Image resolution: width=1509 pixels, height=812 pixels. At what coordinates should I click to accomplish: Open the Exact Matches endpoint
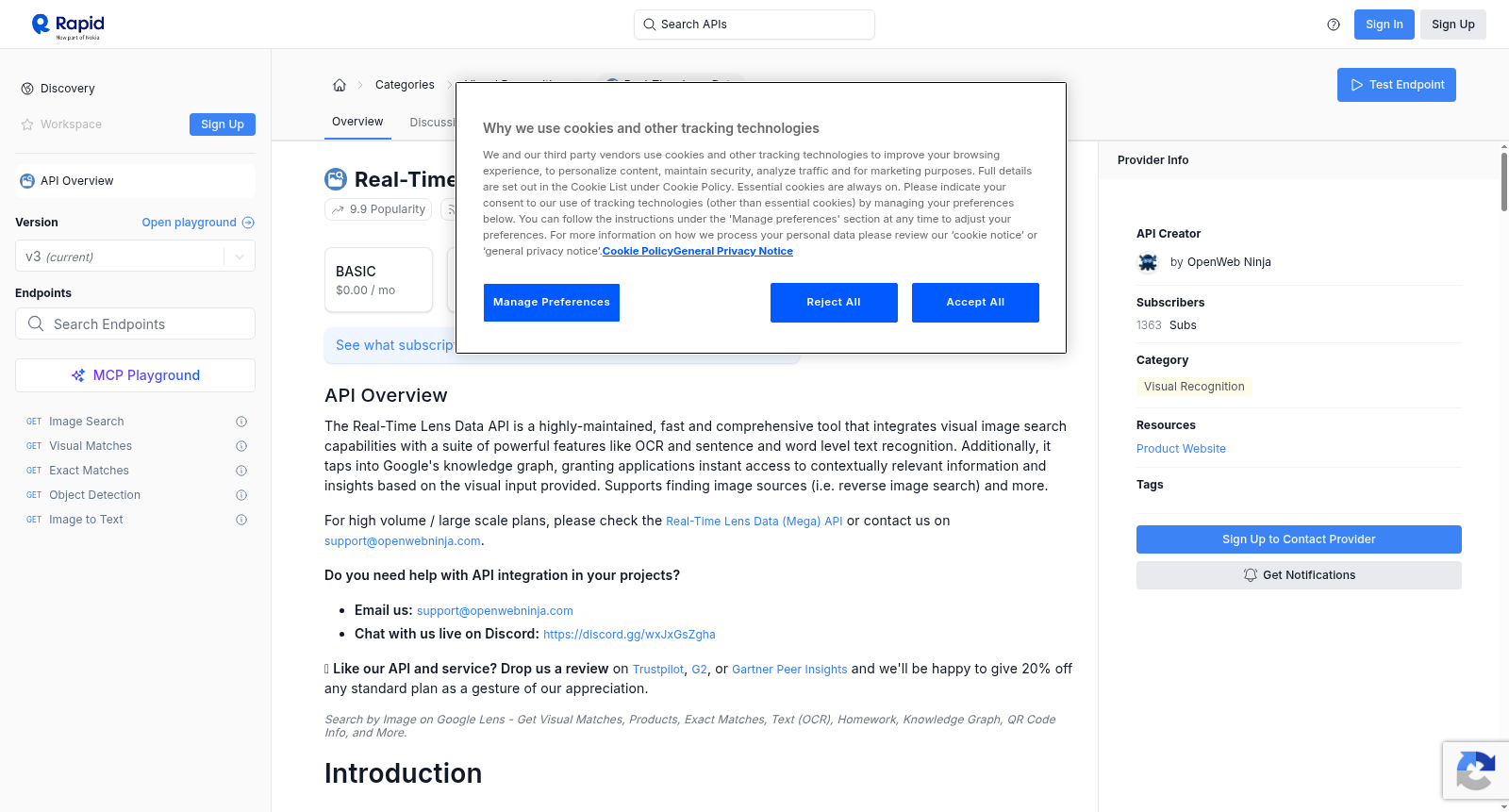point(89,471)
